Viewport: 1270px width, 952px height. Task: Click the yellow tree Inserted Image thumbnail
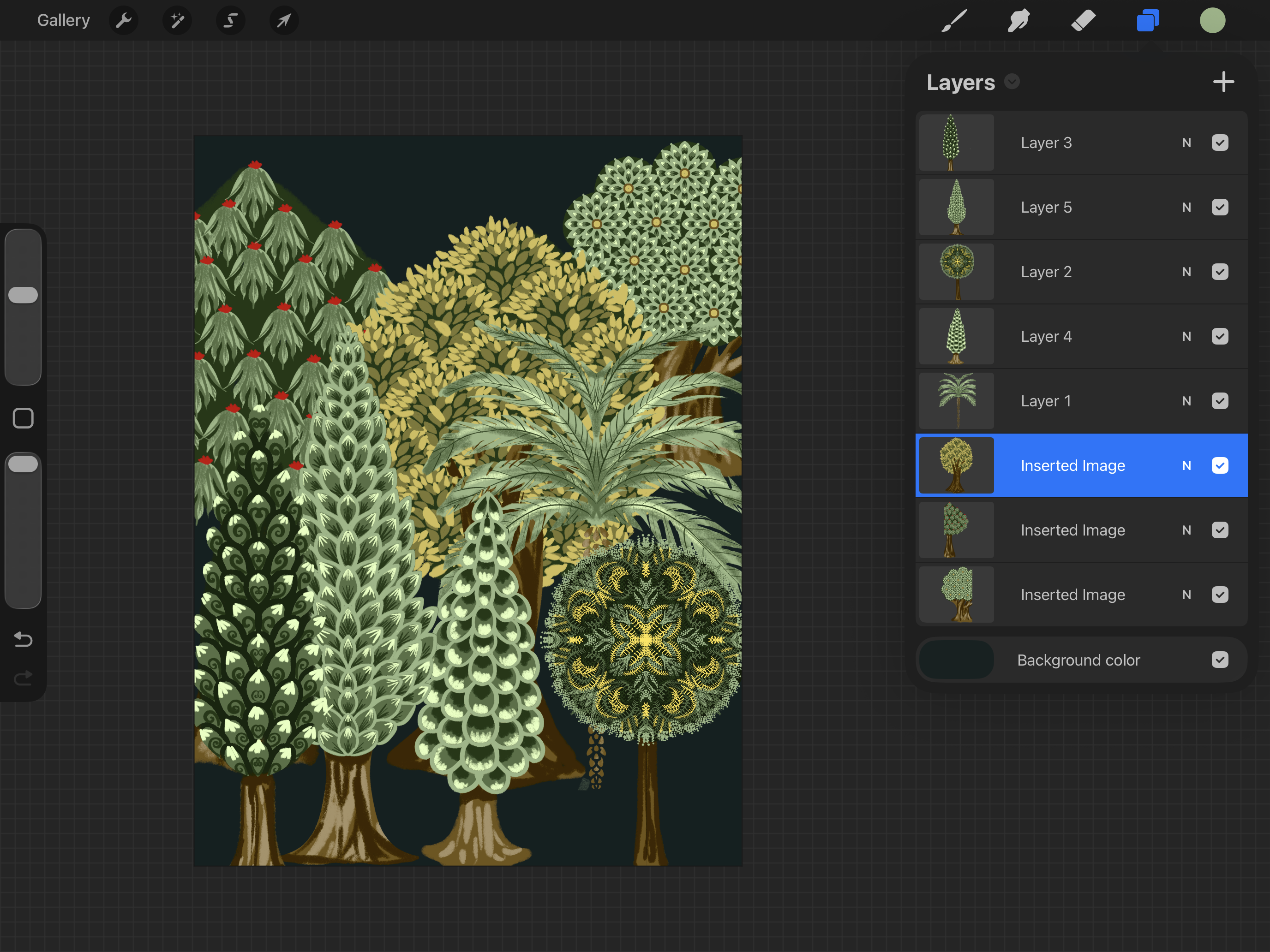(x=957, y=465)
